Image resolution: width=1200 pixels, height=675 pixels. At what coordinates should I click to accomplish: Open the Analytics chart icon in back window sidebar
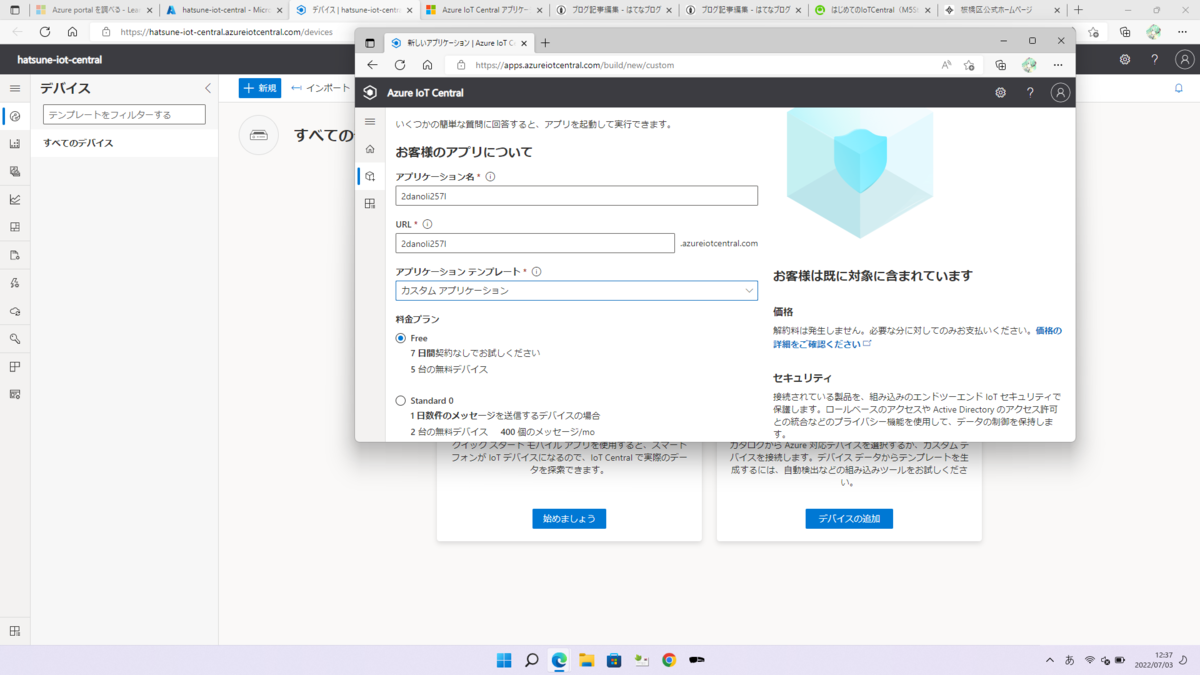15,200
